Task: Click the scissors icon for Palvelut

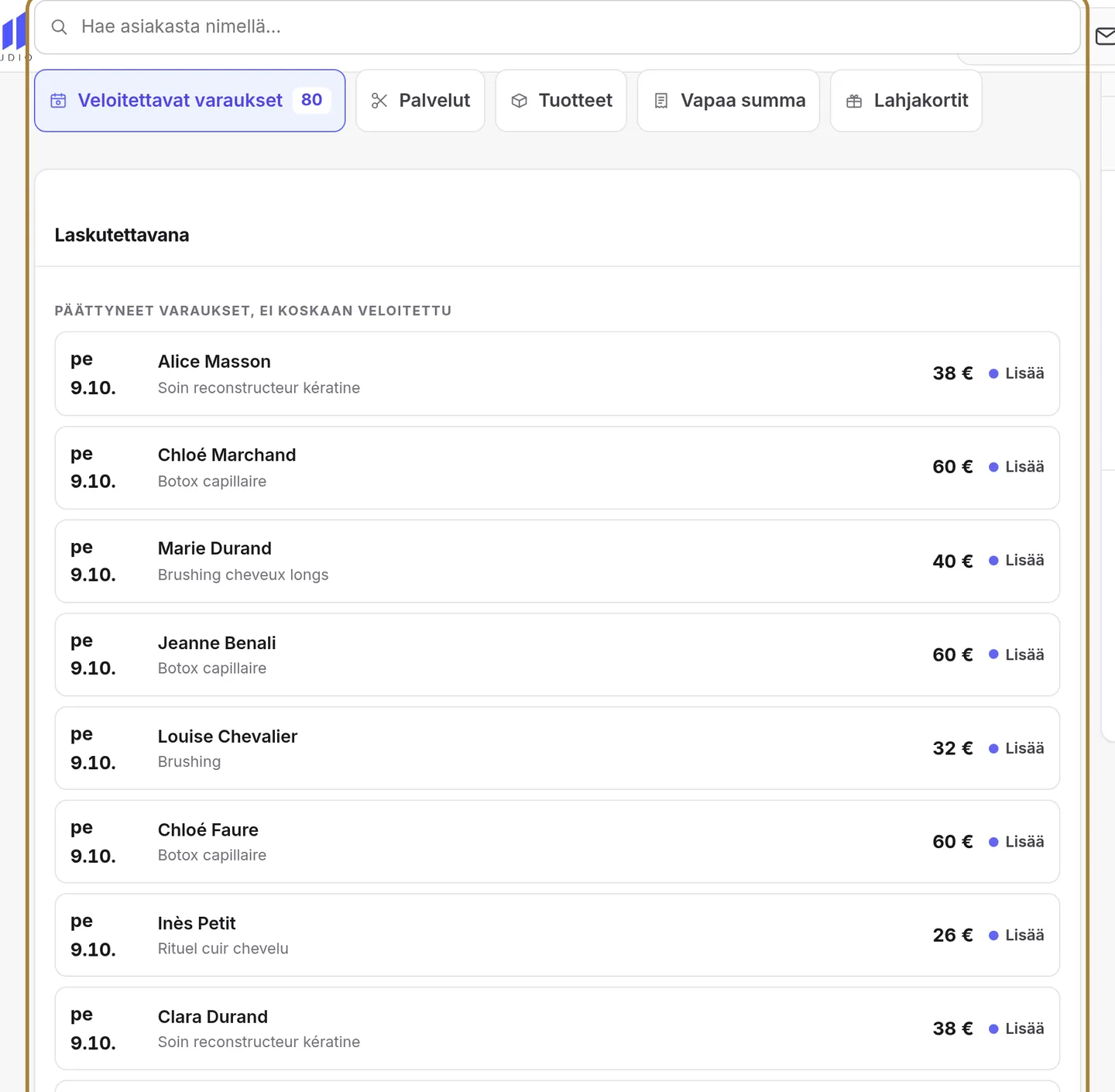Action: pyautogui.click(x=379, y=101)
